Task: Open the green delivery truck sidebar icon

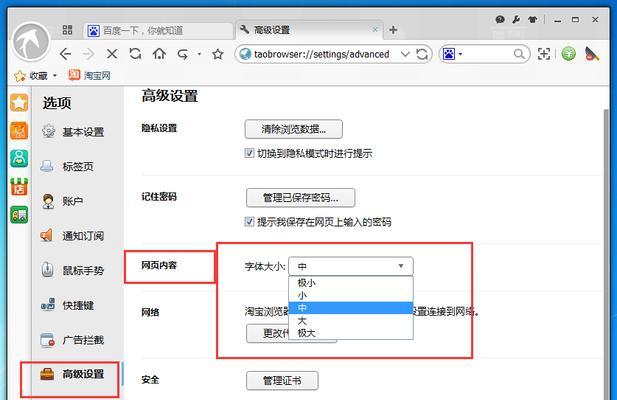Action: pyautogui.click(x=19, y=214)
